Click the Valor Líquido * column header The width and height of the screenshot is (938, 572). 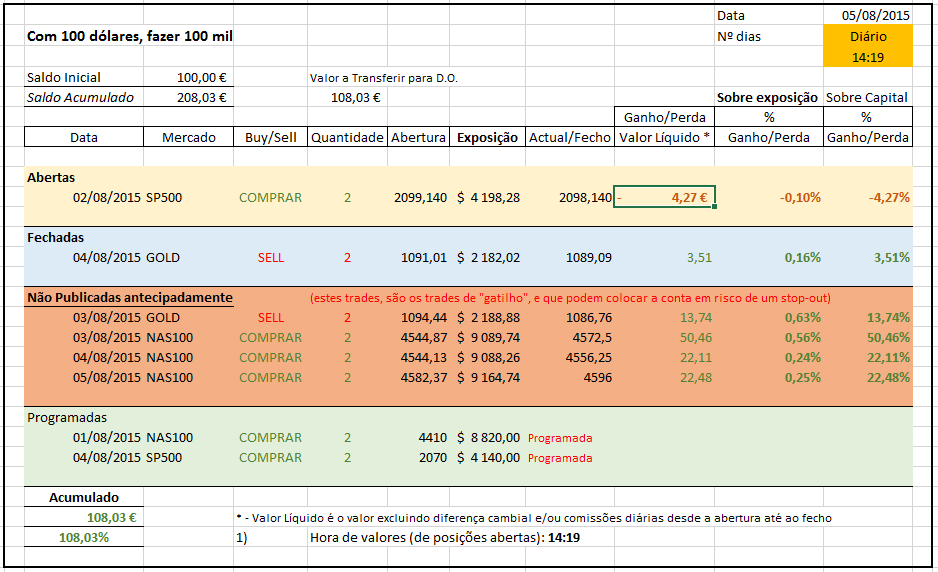click(665, 138)
